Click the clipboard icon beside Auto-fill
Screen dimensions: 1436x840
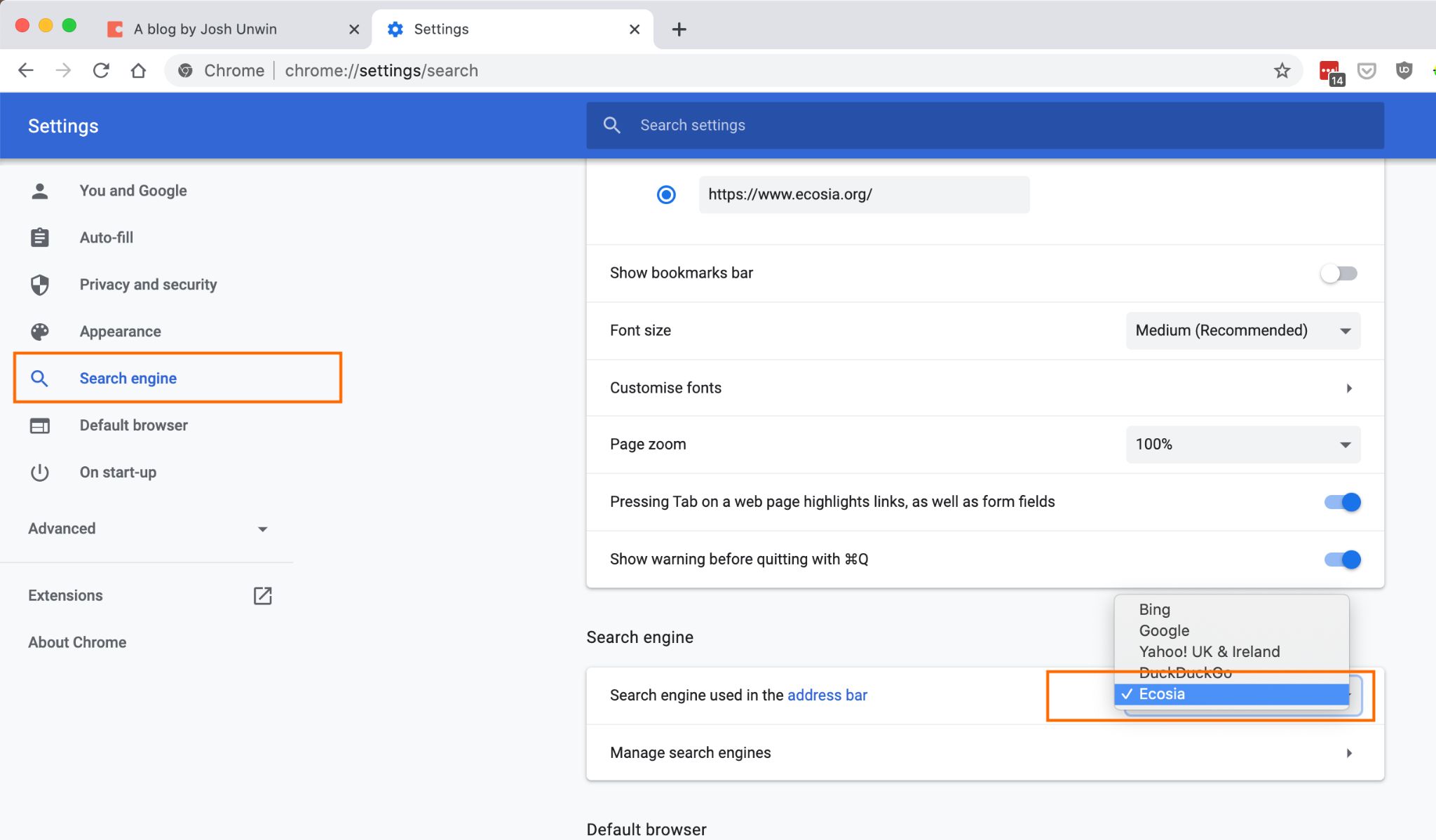(40, 238)
